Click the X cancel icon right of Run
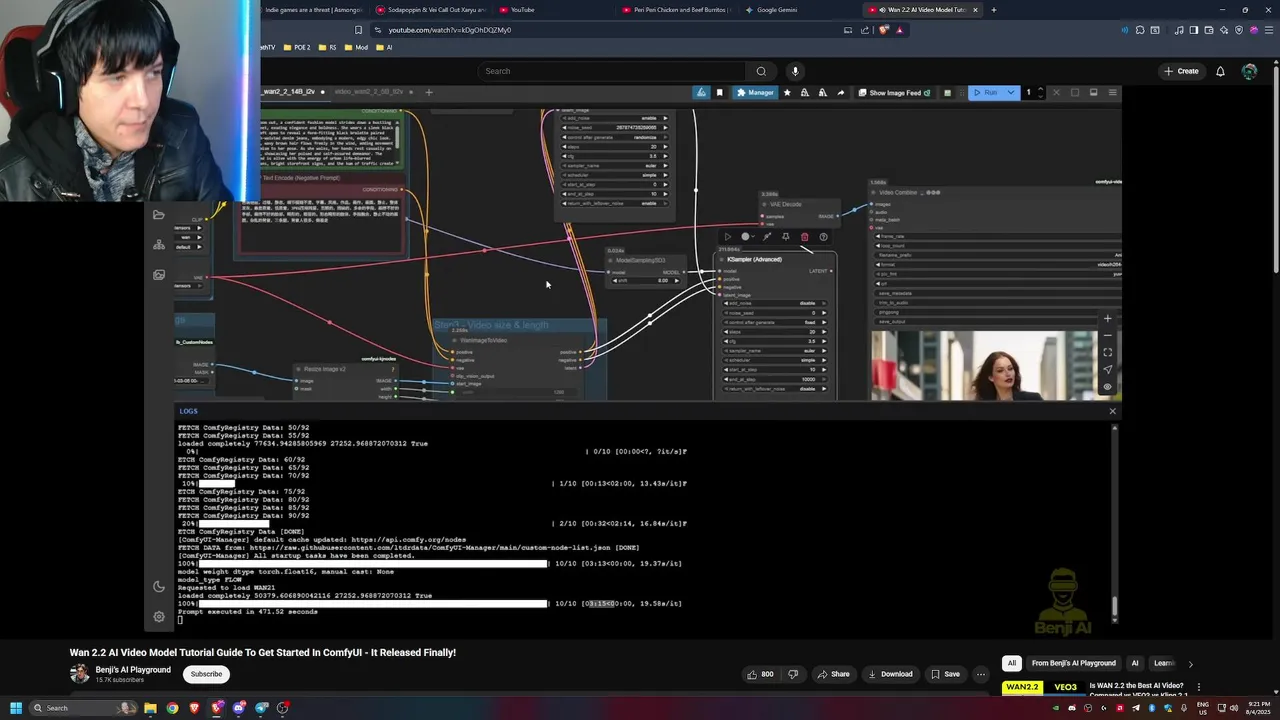Image resolution: width=1280 pixels, height=720 pixels. [1056, 93]
